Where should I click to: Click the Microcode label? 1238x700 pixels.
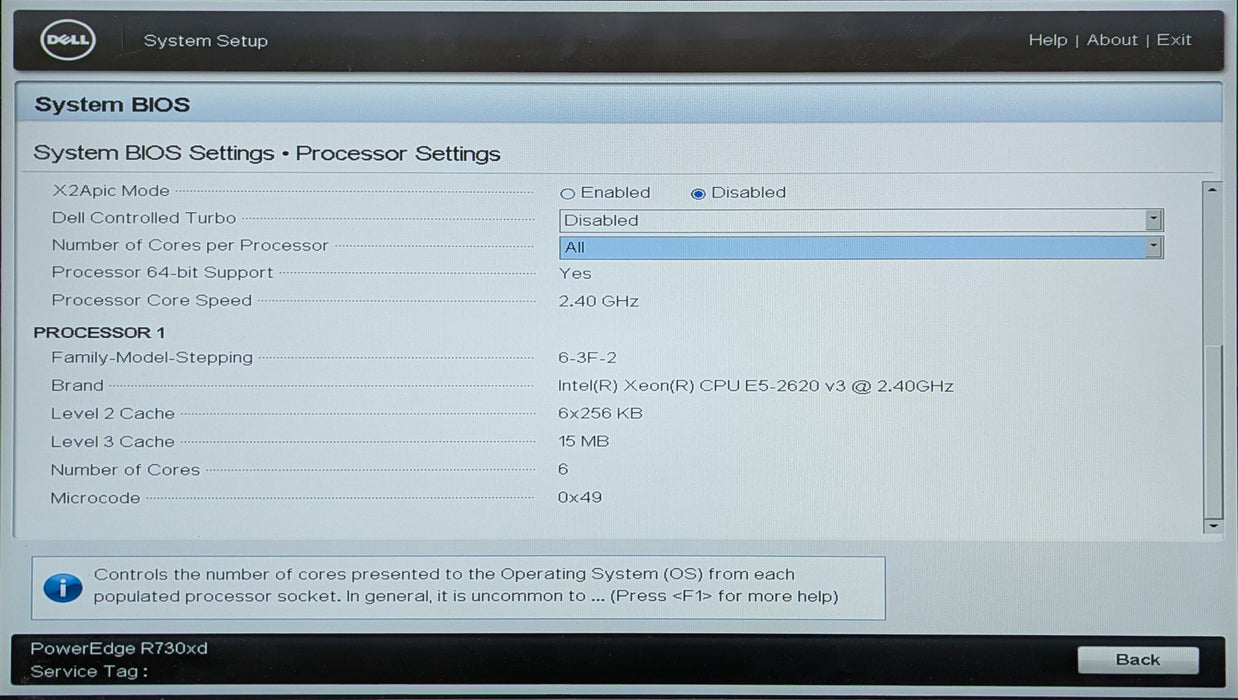(x=95, y=497)
